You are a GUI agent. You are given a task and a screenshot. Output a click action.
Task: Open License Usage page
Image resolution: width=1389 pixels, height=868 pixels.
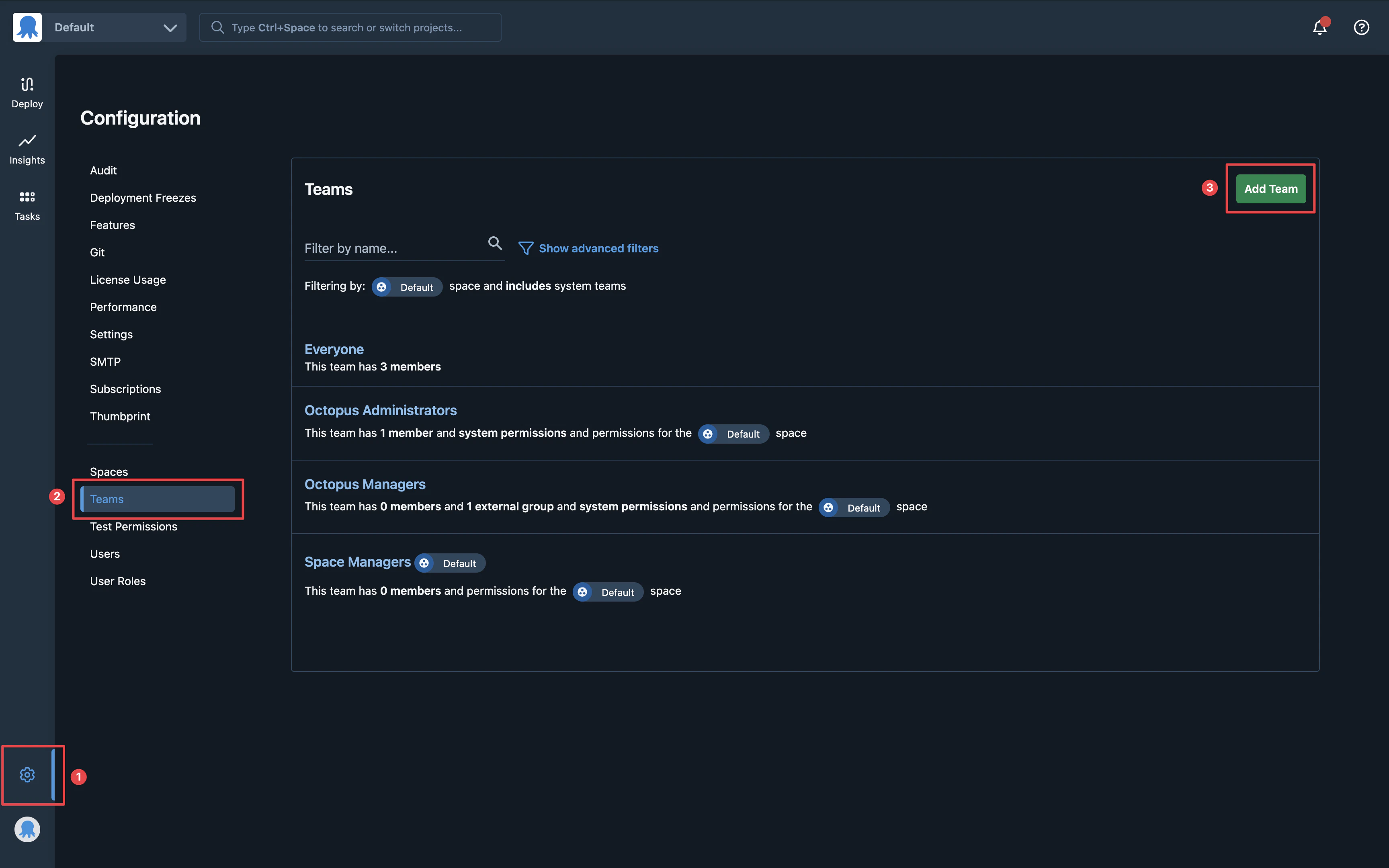[128, 280]
